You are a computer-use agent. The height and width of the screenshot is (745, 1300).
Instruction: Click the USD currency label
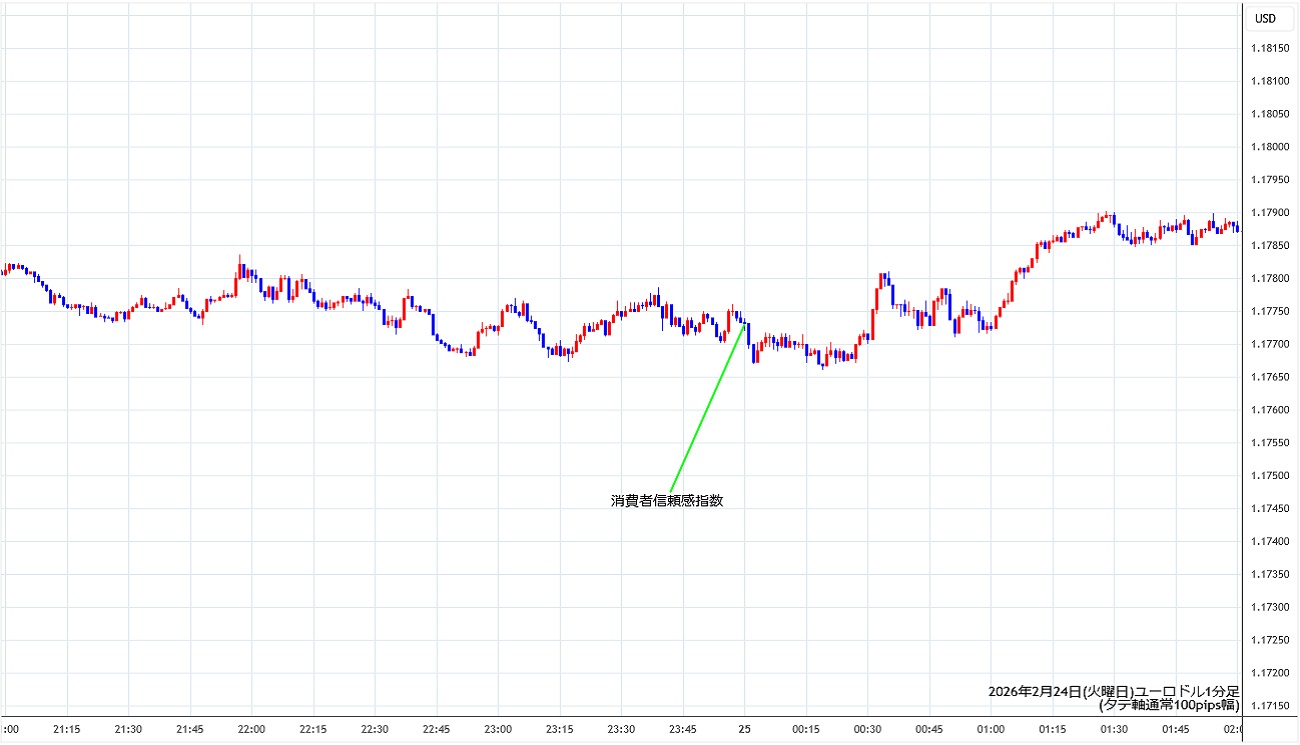(1265, 19)
